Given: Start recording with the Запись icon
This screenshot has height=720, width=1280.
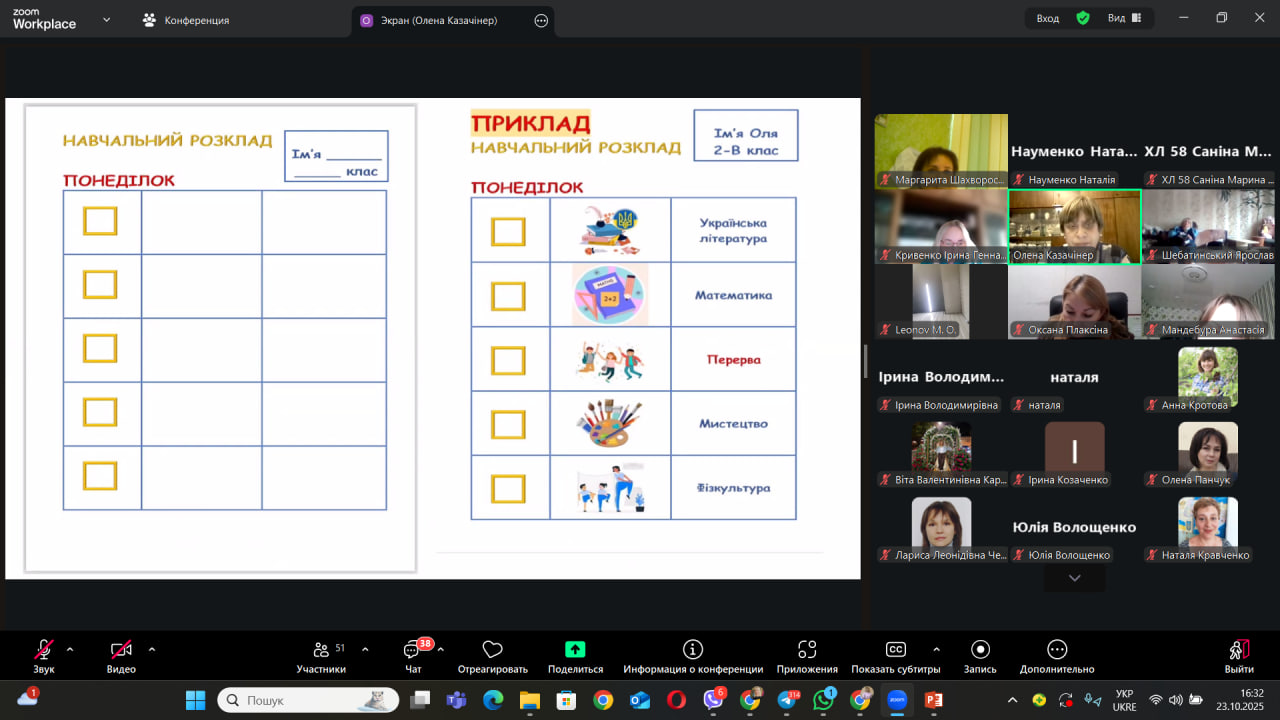Looking at the screenshot, I should pos(980,651).
